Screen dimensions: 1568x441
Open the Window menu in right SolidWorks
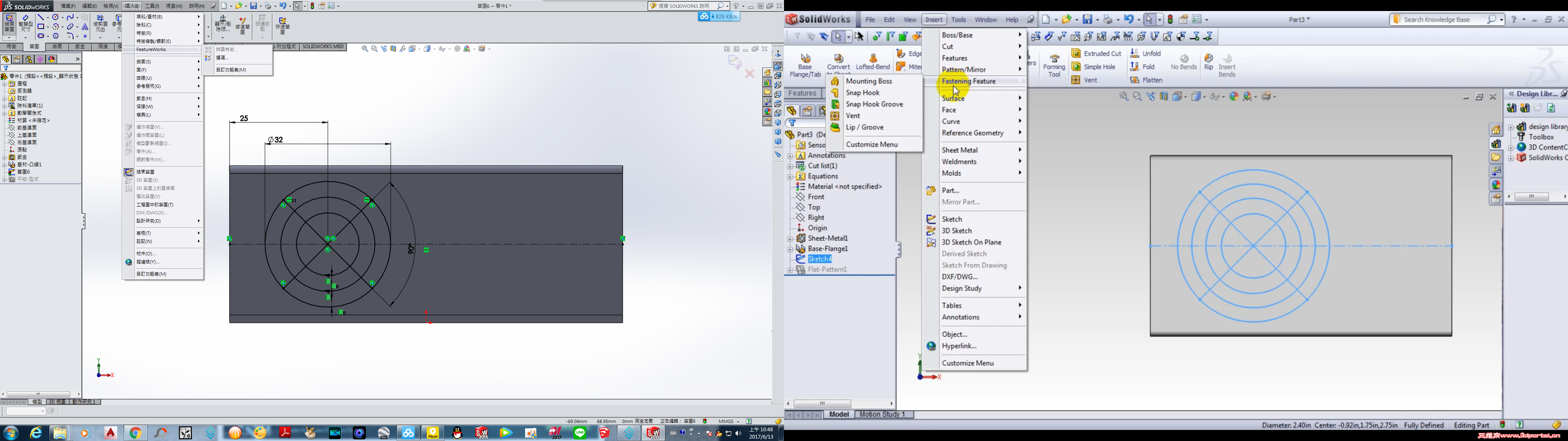pyautogui.click(x=985, y=20)
